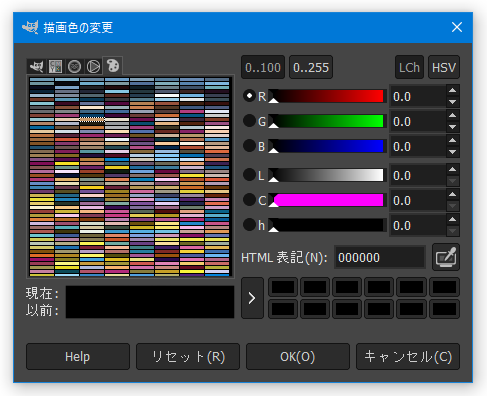The width and height of the screenshot is (487, 396).
Task: Decrease the G value with down arrow
Action: coord(452,127)
